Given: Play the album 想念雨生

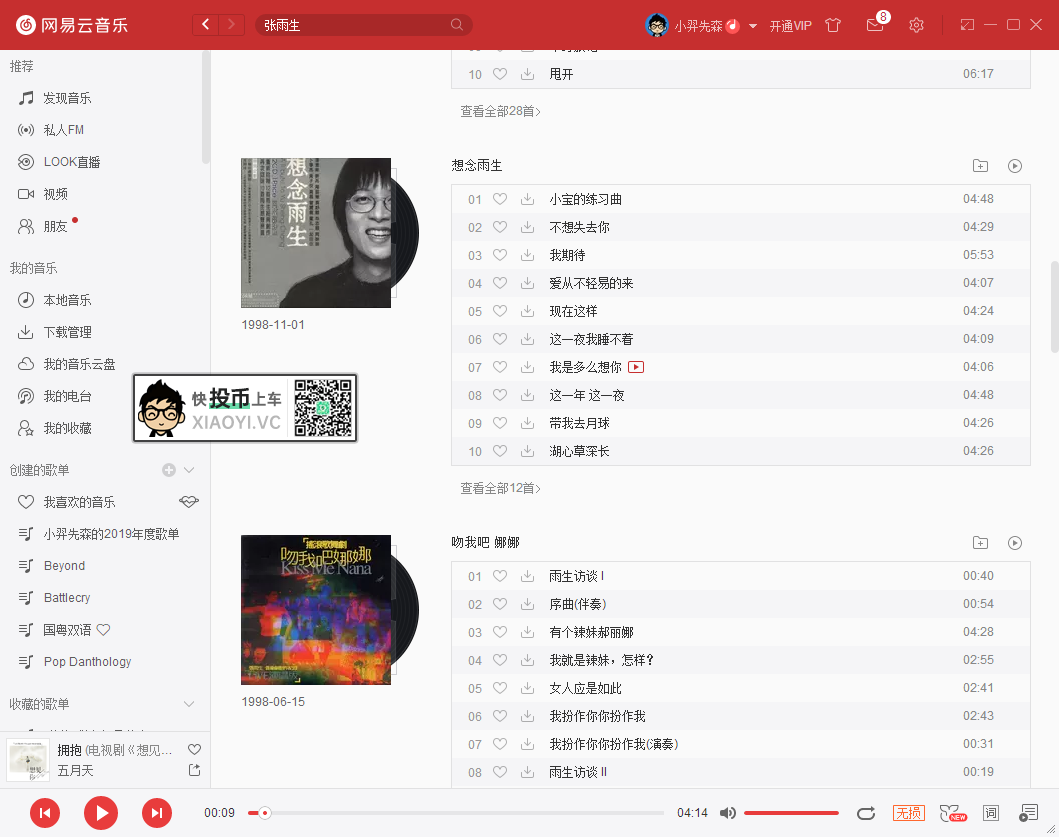Looking at the screenshot, I should 1014,166.
